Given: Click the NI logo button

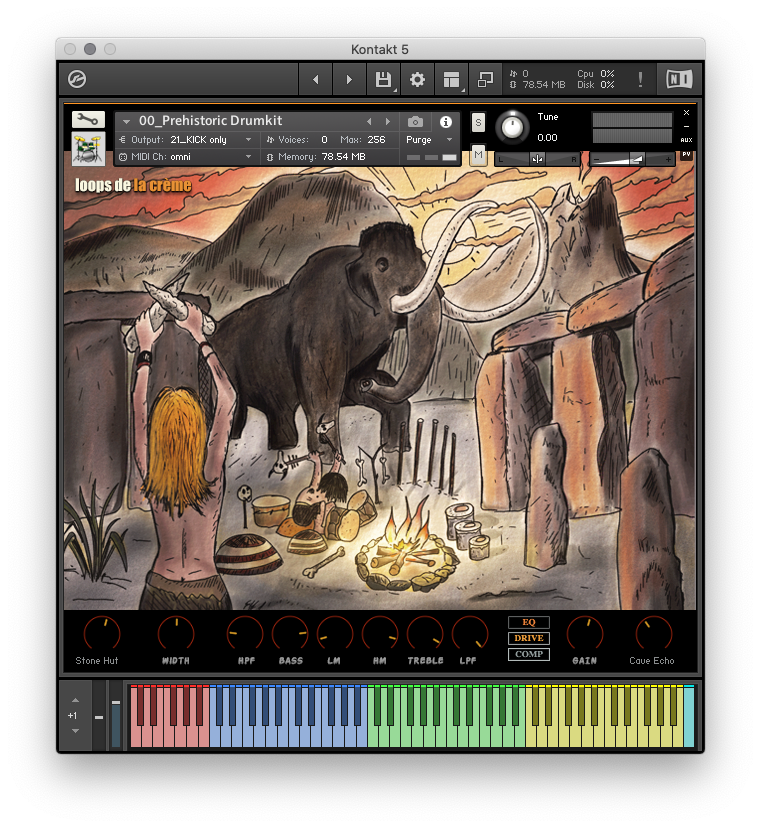Looking at the screenshot, I should pos(679,80).
